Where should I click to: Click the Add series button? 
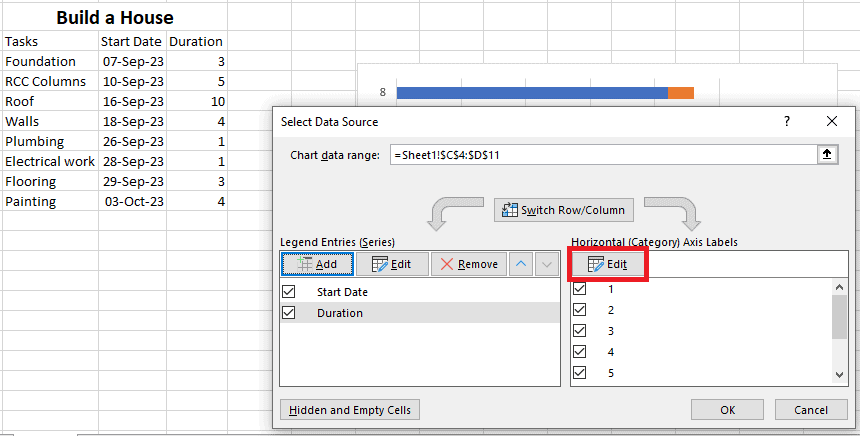(316, 264)
